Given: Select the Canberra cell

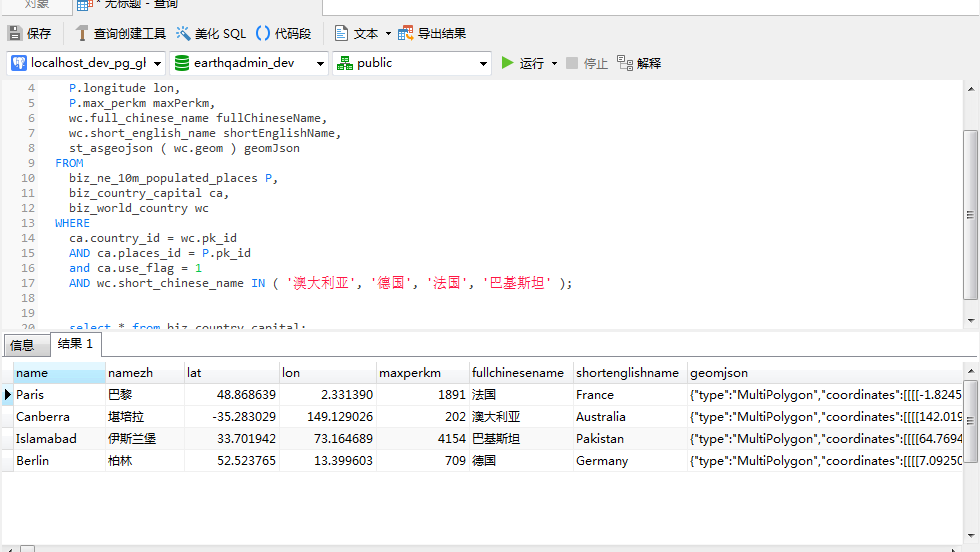Looking at the screenshot, I should (x=59, y=417).
